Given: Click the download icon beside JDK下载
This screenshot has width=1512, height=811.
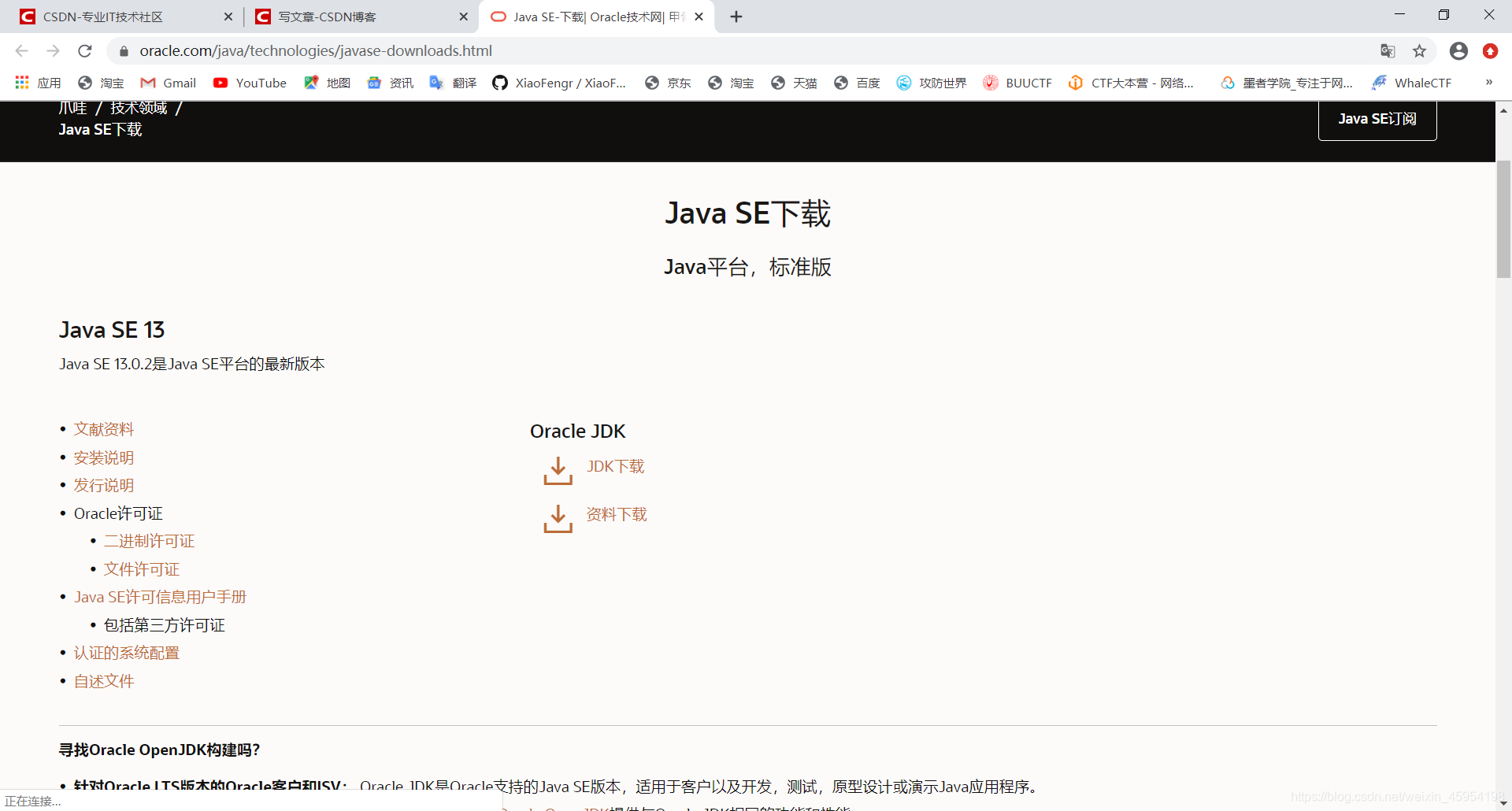Looking at the screenshot, I should 558,471.
